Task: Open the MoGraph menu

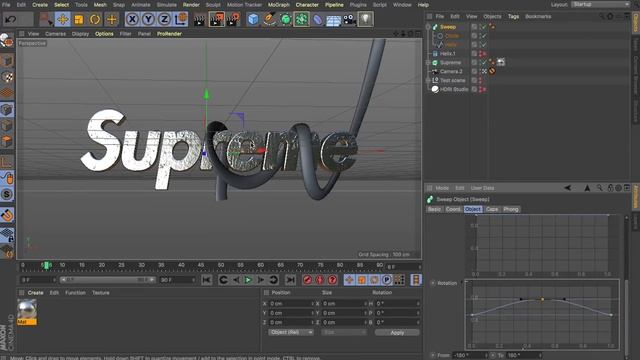Action: (278, 5)
